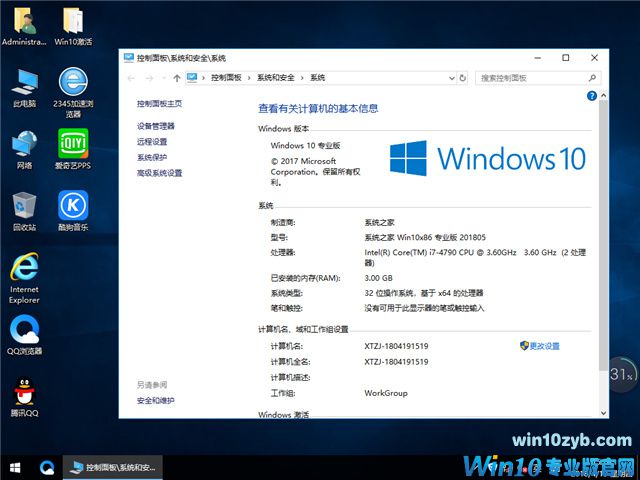Click the vertical scrollbar thumb
640x480 pixels.
(603, 235)
